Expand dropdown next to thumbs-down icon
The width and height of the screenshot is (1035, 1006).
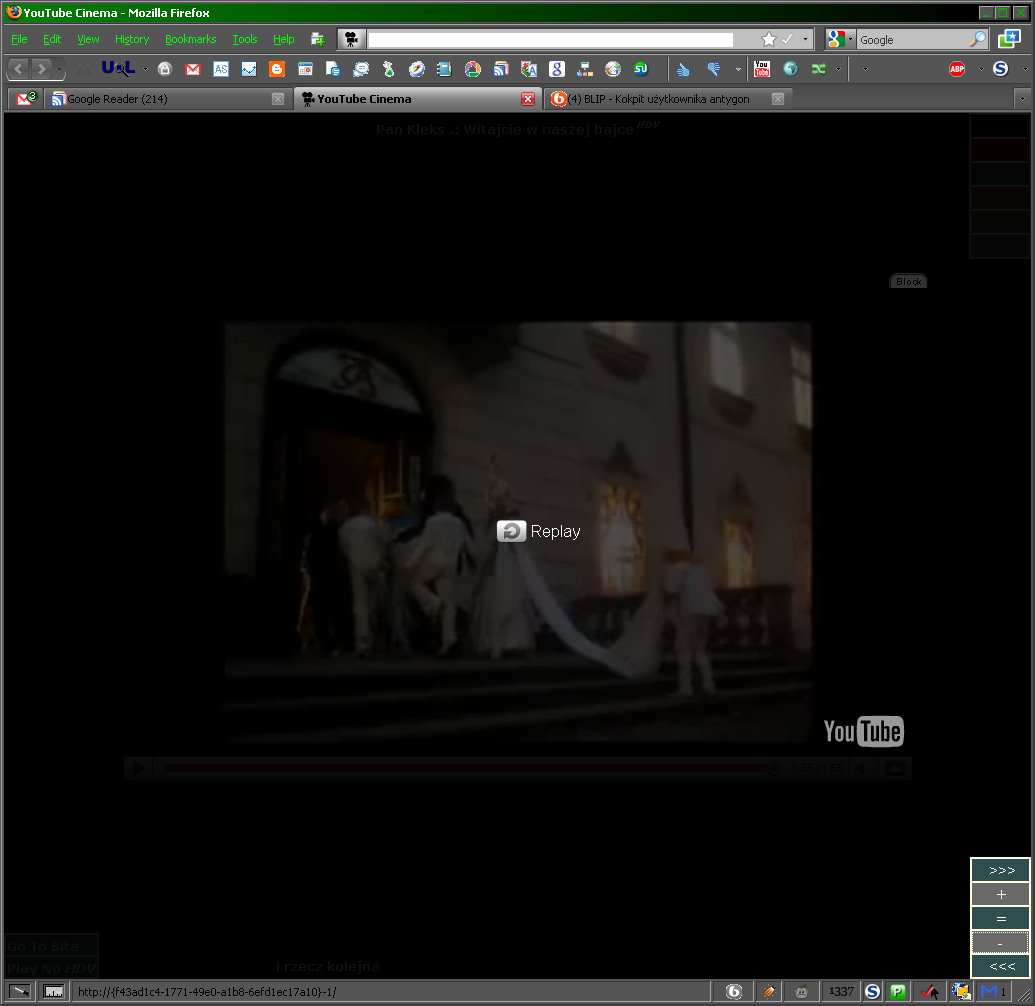[738, 69]
